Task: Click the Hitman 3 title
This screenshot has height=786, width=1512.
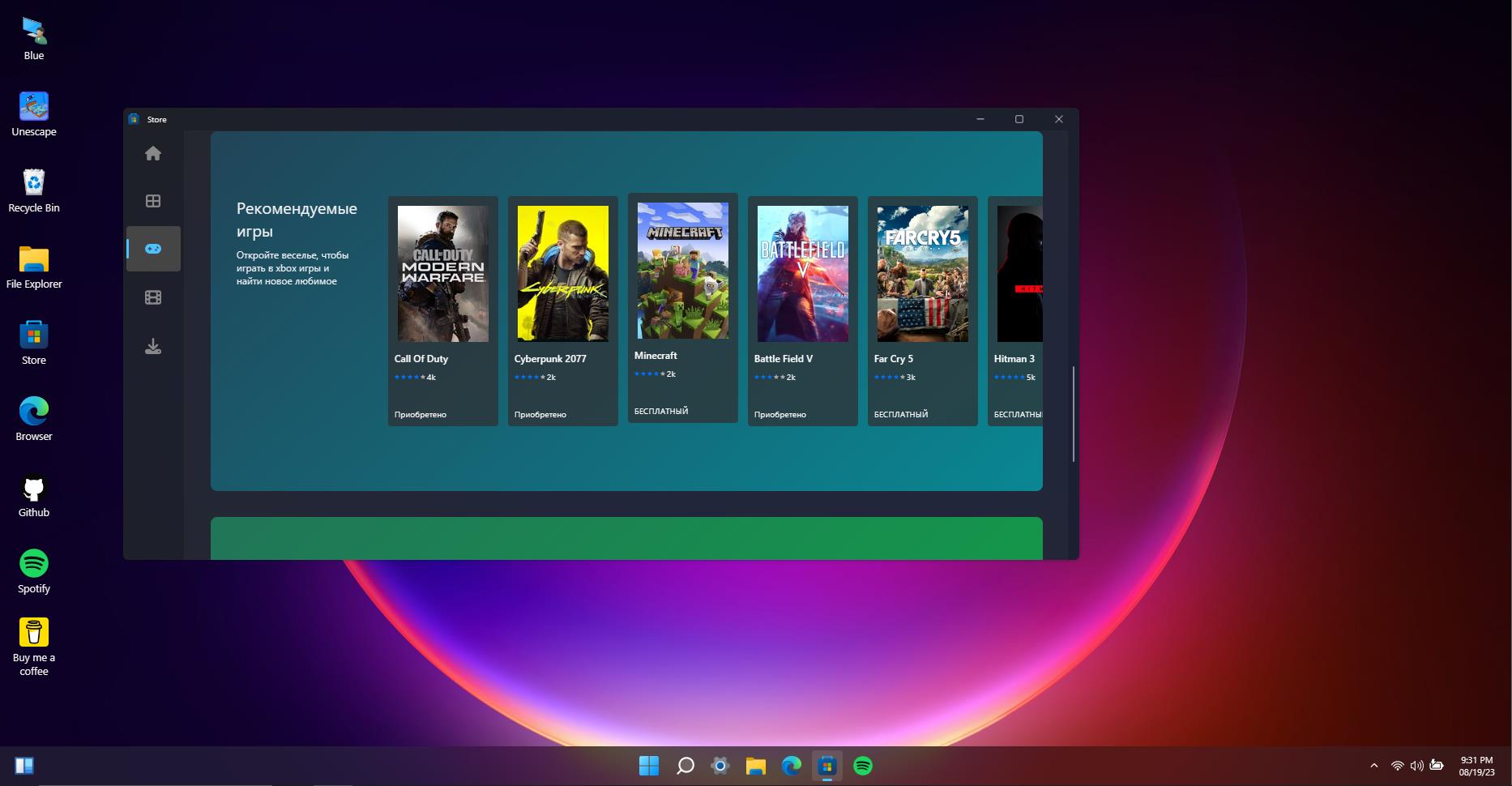Action: 1014,359
